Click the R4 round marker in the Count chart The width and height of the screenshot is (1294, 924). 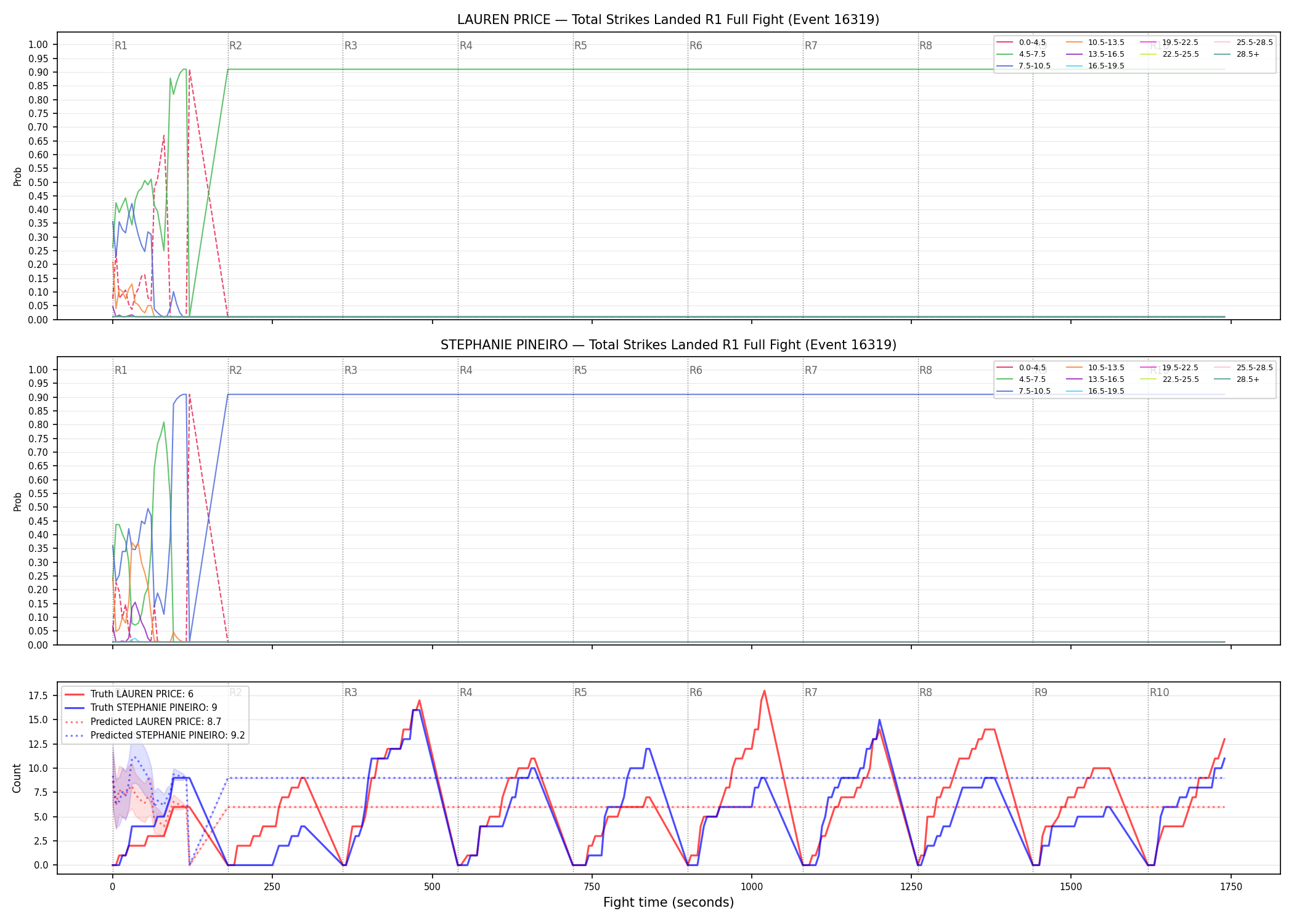point(466,692)
